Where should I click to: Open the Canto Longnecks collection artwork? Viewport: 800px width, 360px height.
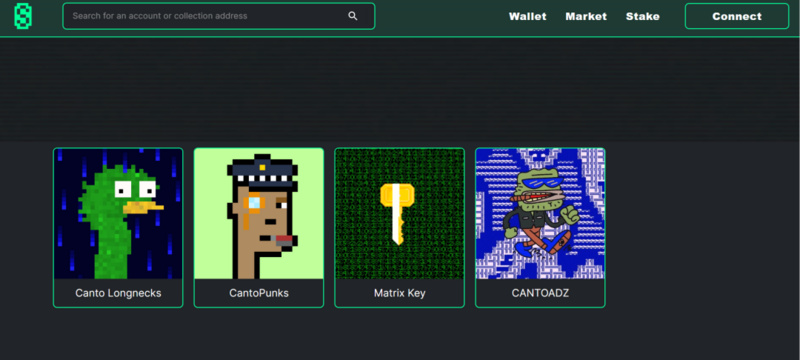coord(118,214)
